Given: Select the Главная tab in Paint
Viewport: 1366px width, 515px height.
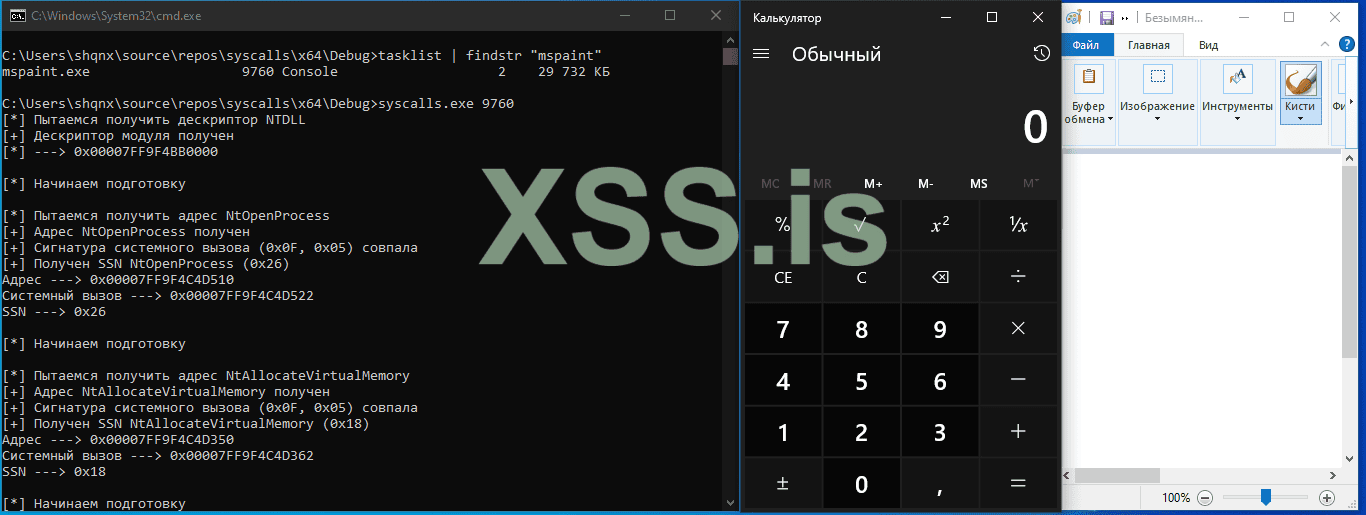Looking at the screenshot, I should pyautogui.click(x=1148, y=45).
